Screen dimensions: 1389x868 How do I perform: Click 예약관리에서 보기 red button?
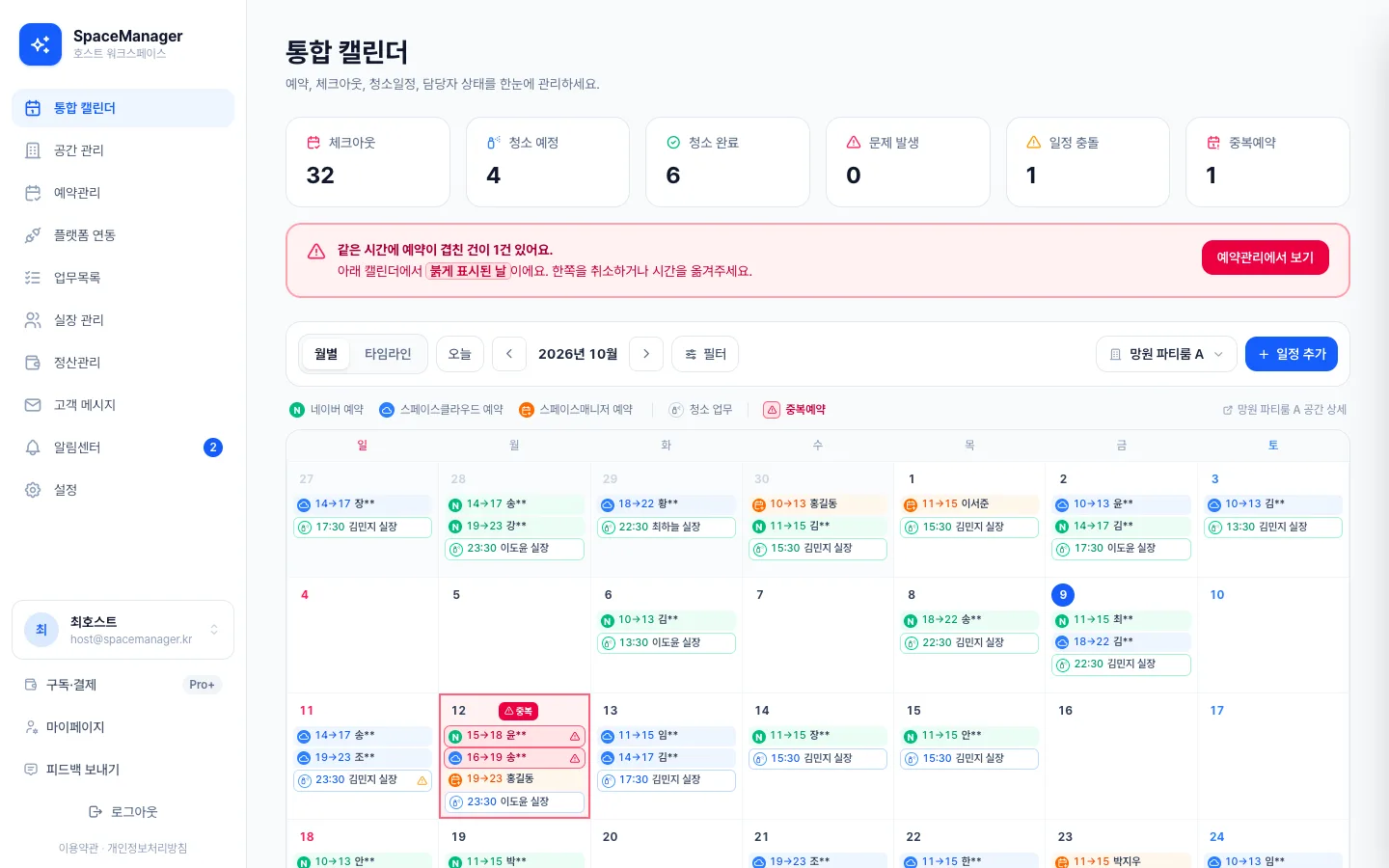tap(1265, 258)
